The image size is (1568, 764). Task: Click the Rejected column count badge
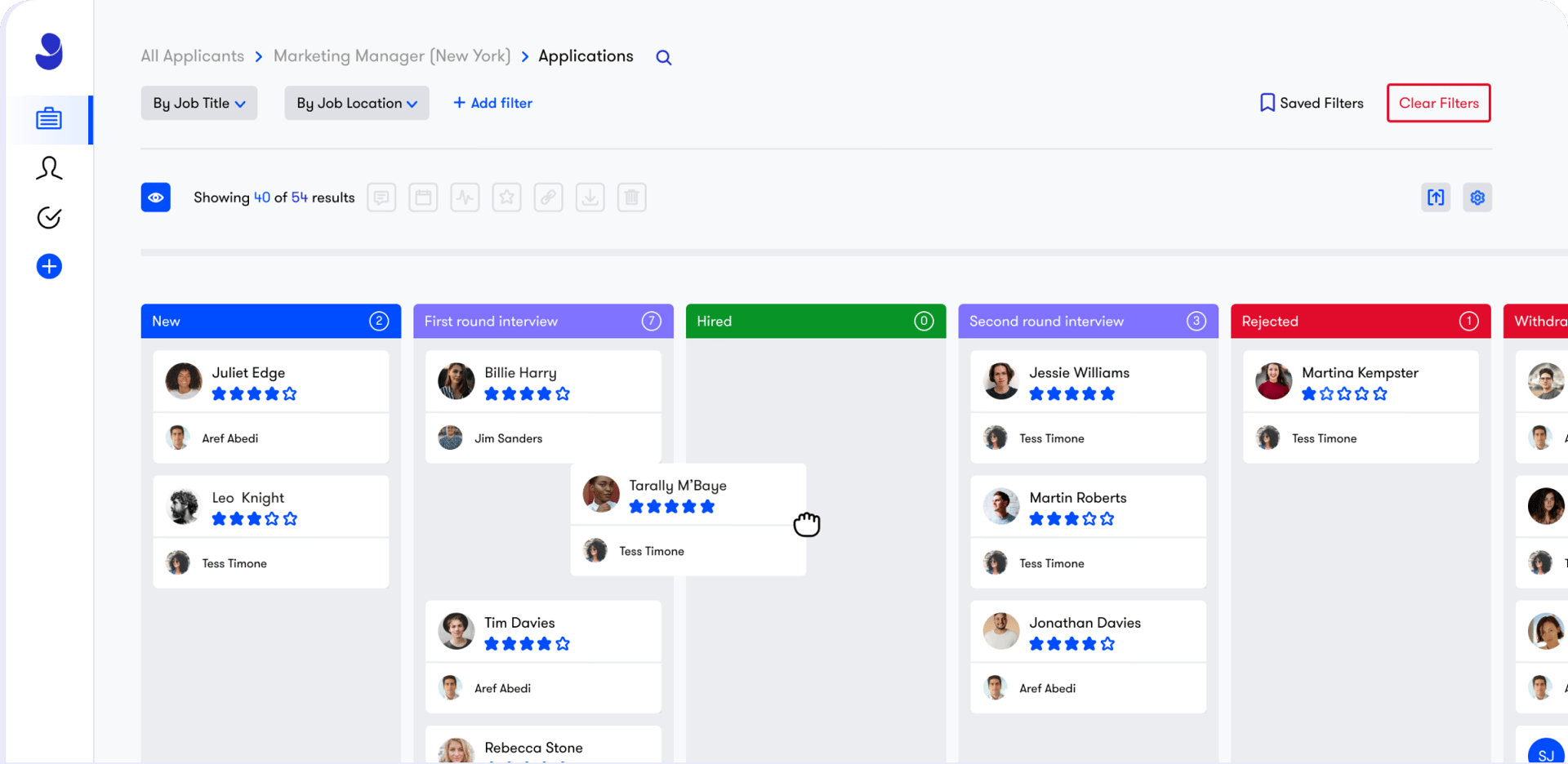pos(1469,322)
